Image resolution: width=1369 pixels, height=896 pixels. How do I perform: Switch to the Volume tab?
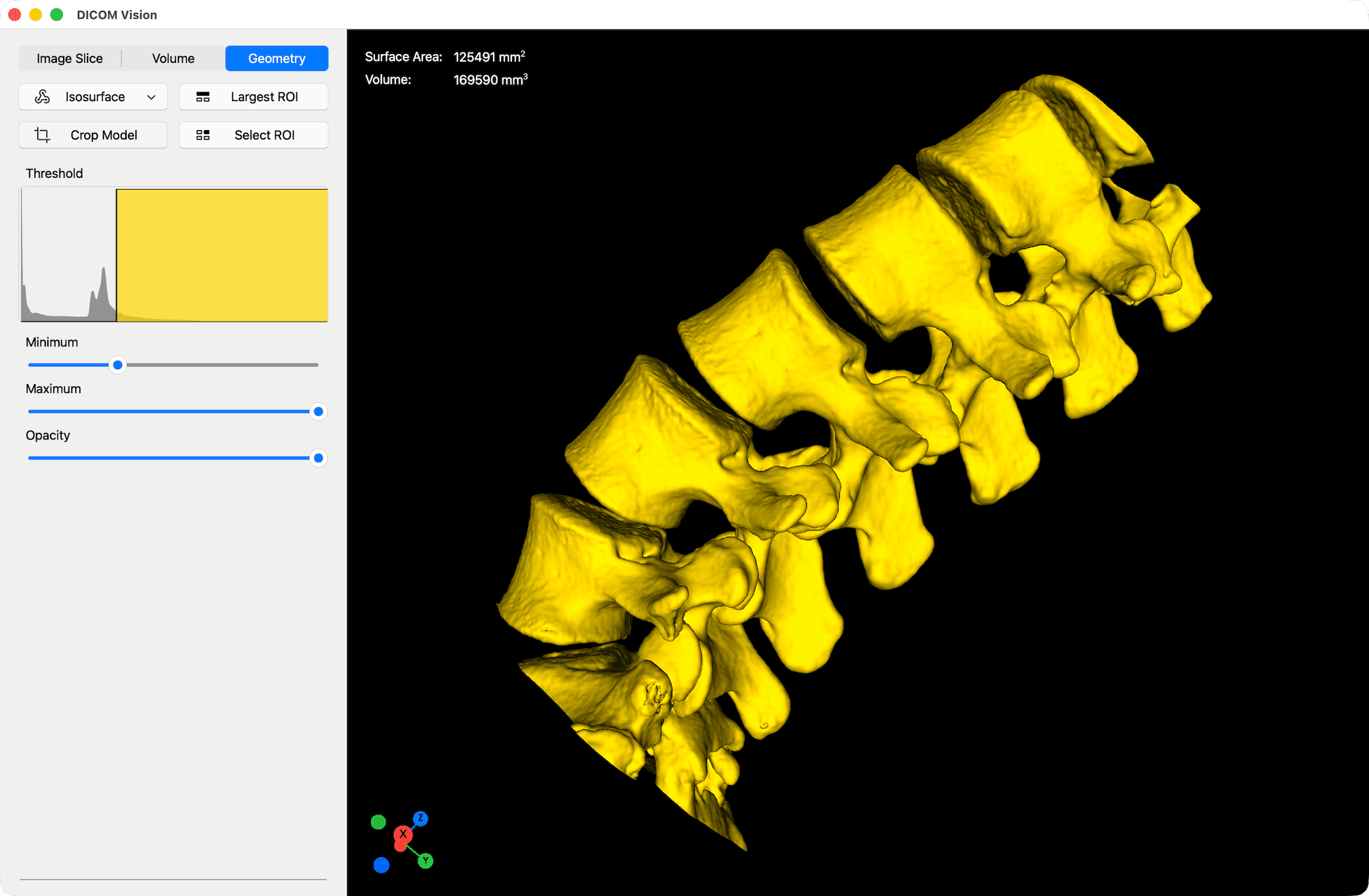click(x=172, y=58)
